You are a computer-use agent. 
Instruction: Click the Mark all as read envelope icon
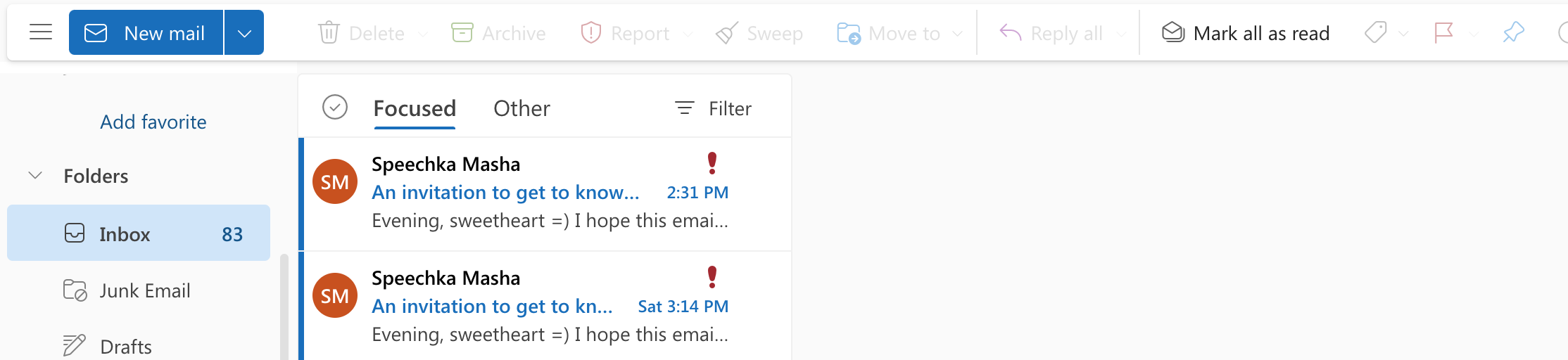tap(1172, 32)
